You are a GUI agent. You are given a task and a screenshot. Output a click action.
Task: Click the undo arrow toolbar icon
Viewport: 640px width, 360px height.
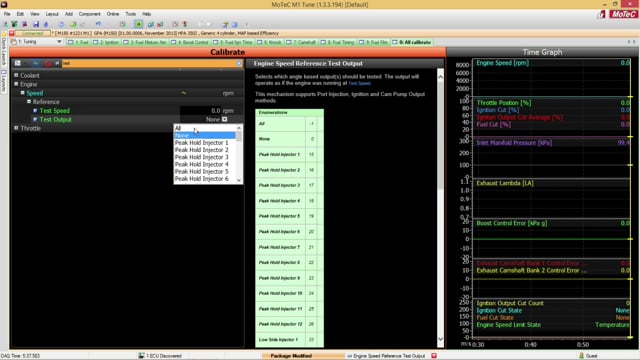click(x=98, y=24)
